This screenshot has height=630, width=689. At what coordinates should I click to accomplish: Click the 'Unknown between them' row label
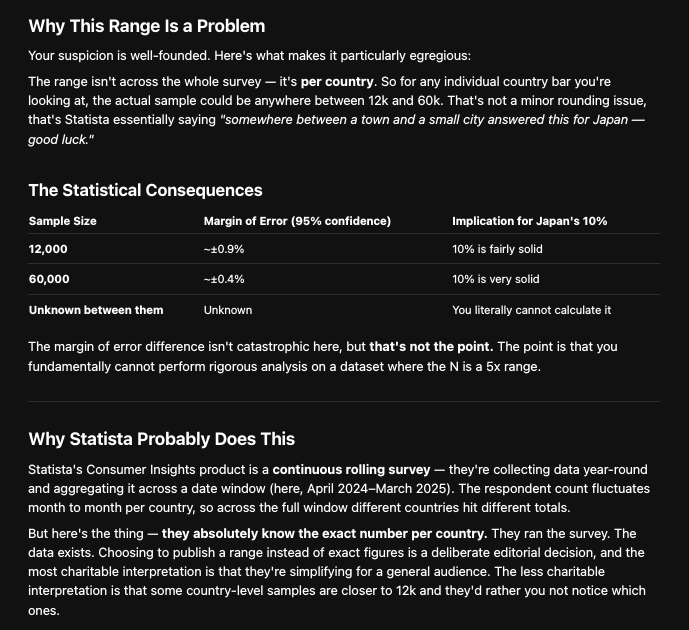(96, 310)
